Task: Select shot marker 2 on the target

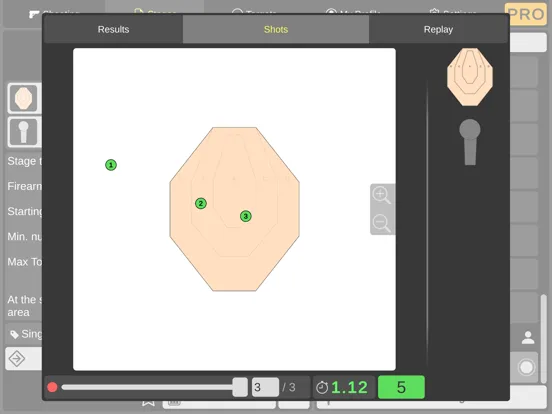Action: 201,203
